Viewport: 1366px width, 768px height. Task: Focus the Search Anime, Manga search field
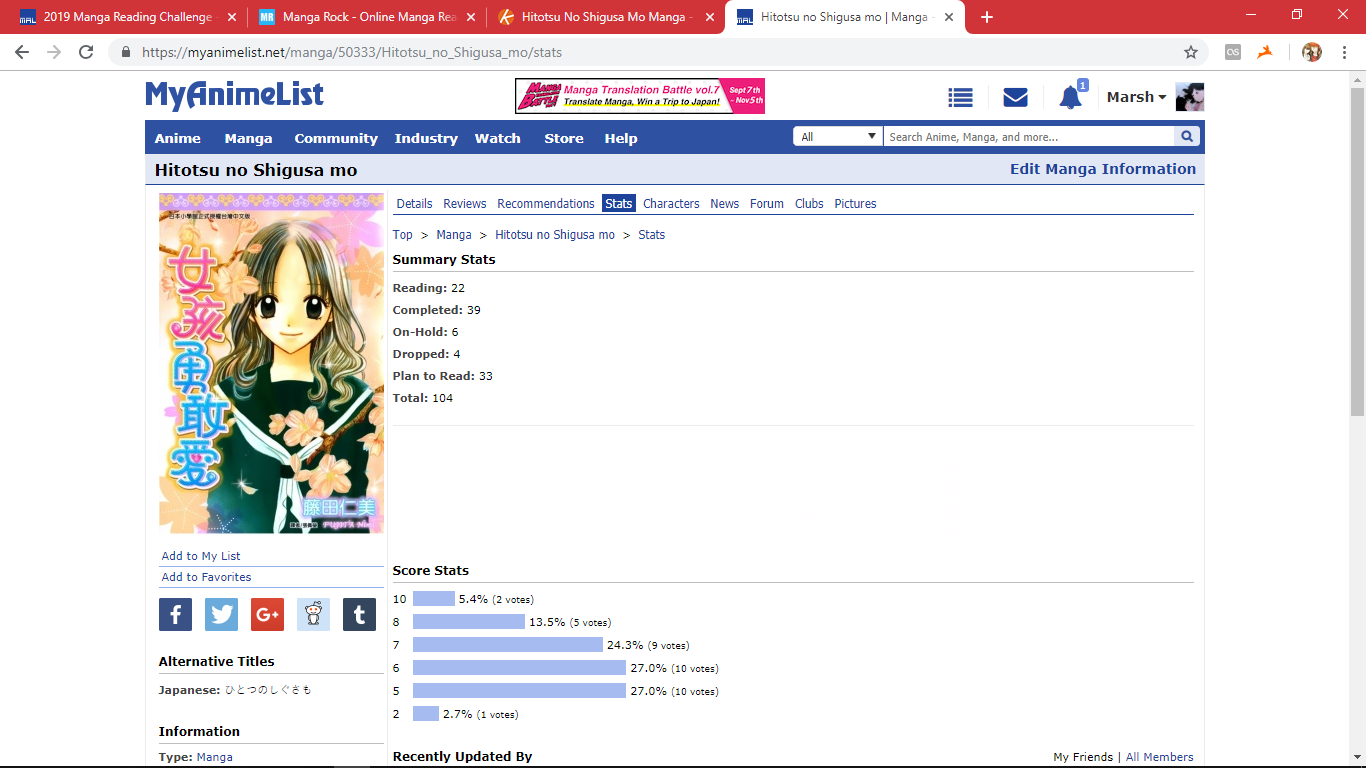tap(1029, 137)
